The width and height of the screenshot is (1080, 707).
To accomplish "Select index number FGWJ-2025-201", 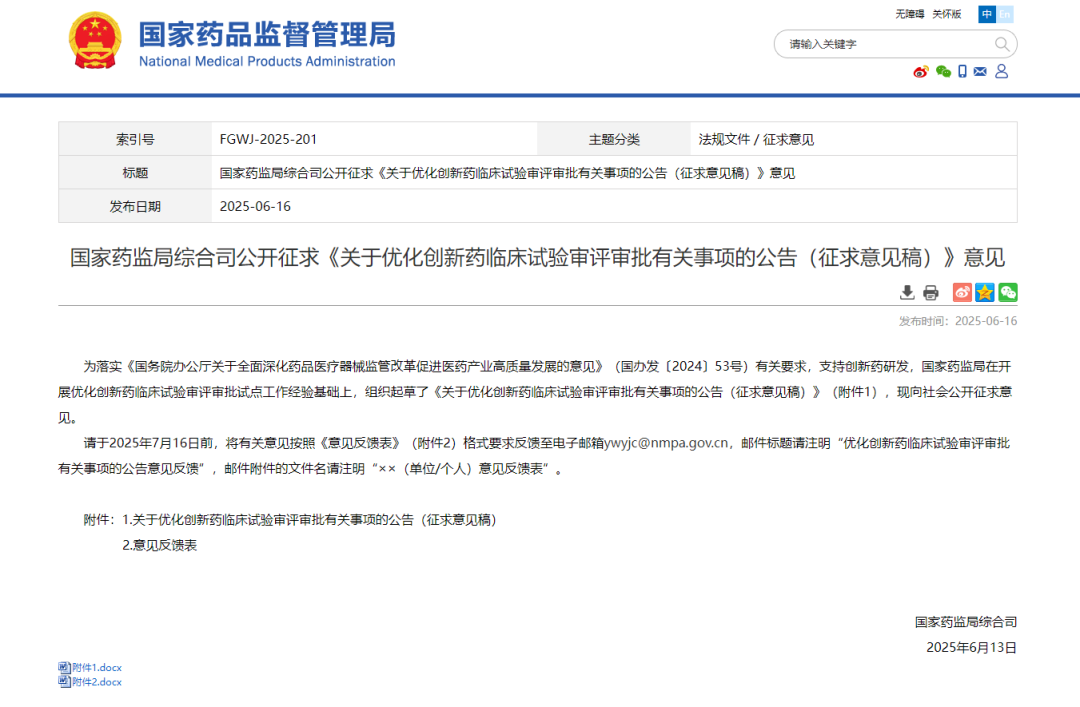I will [x=268, y=139].
